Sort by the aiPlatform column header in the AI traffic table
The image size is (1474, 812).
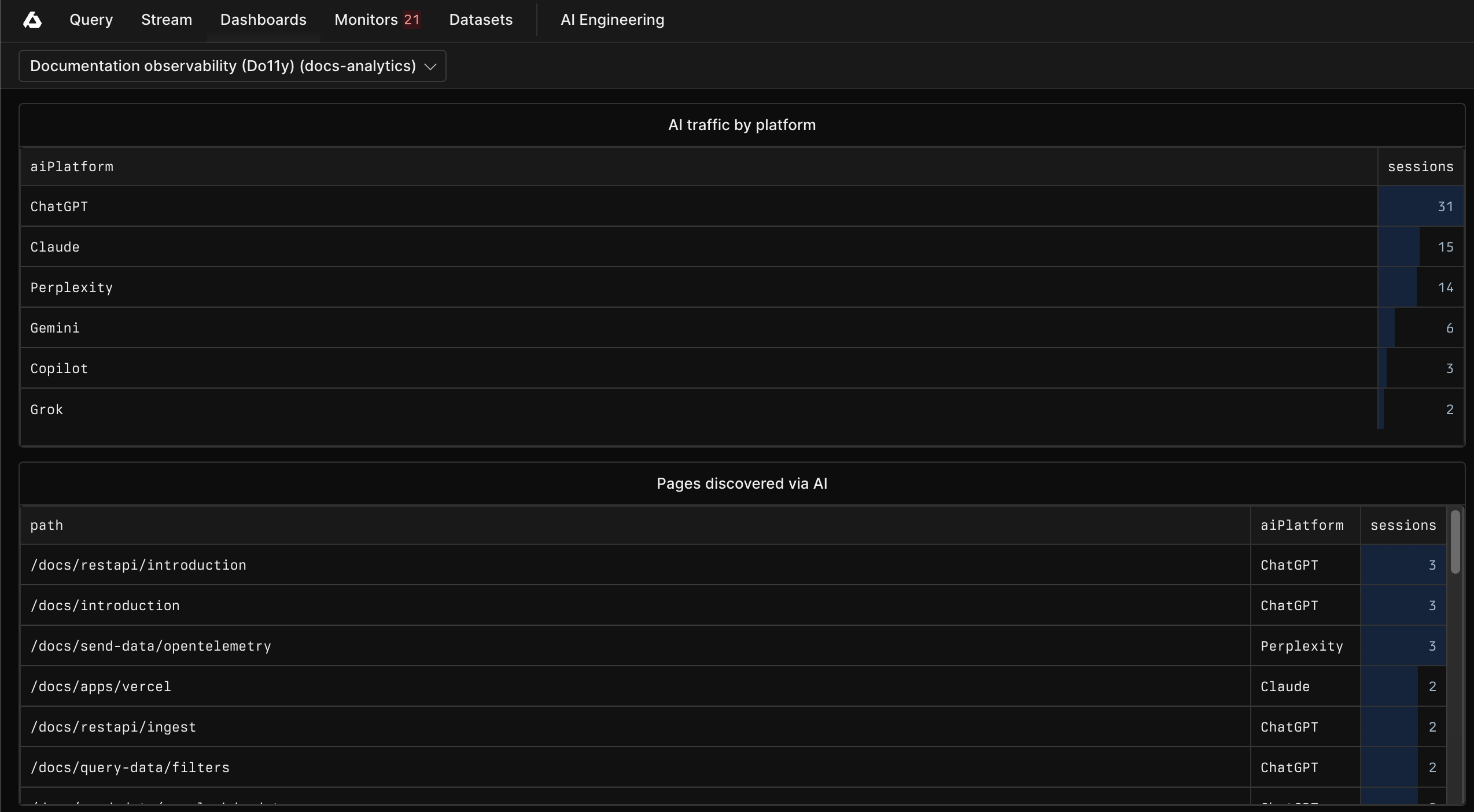tap(72, 167)
